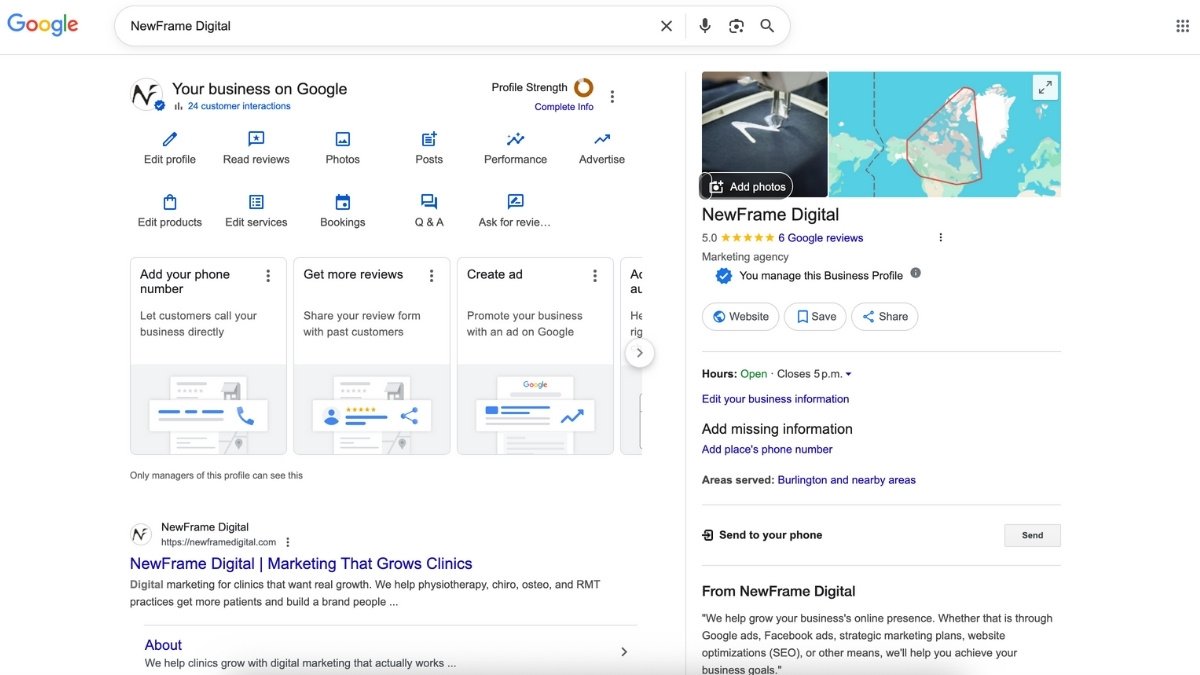
Task: Expand hours dropdown next to Closes 5 p.m.
Action: coord(848,374)
